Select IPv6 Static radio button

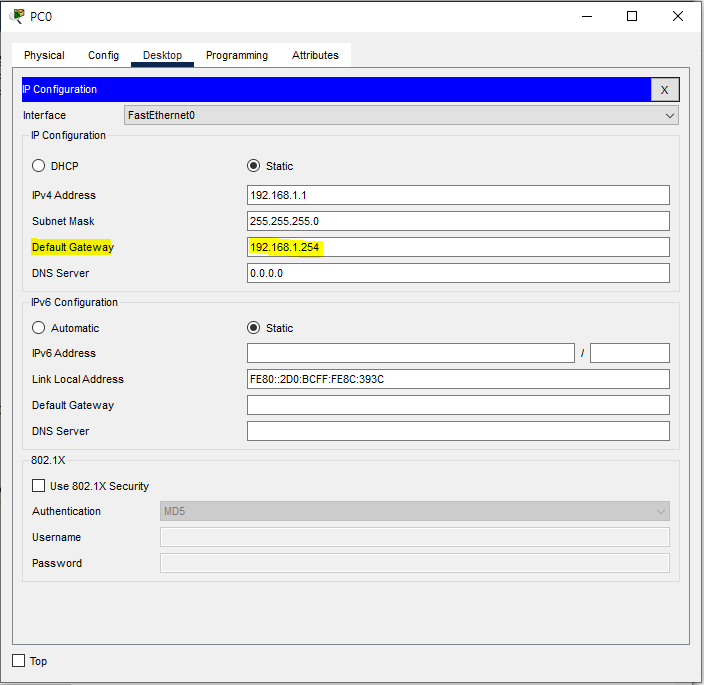pyautogui.click(x=253, y=328)
